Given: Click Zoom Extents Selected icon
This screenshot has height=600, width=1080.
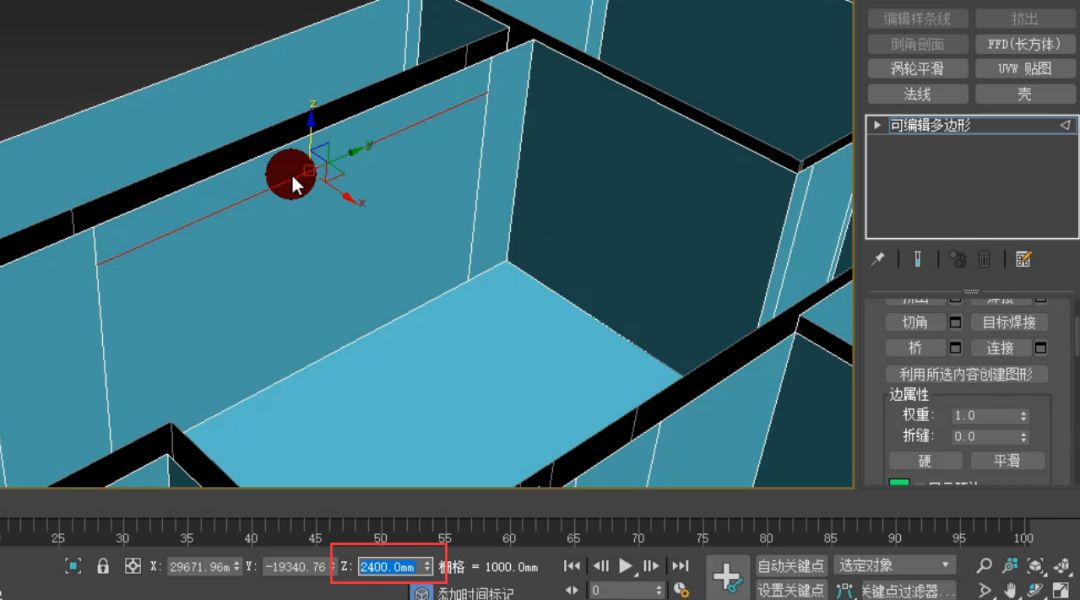Looking at the screenshot, I should pyautogui.click(x=1036, y=566).
